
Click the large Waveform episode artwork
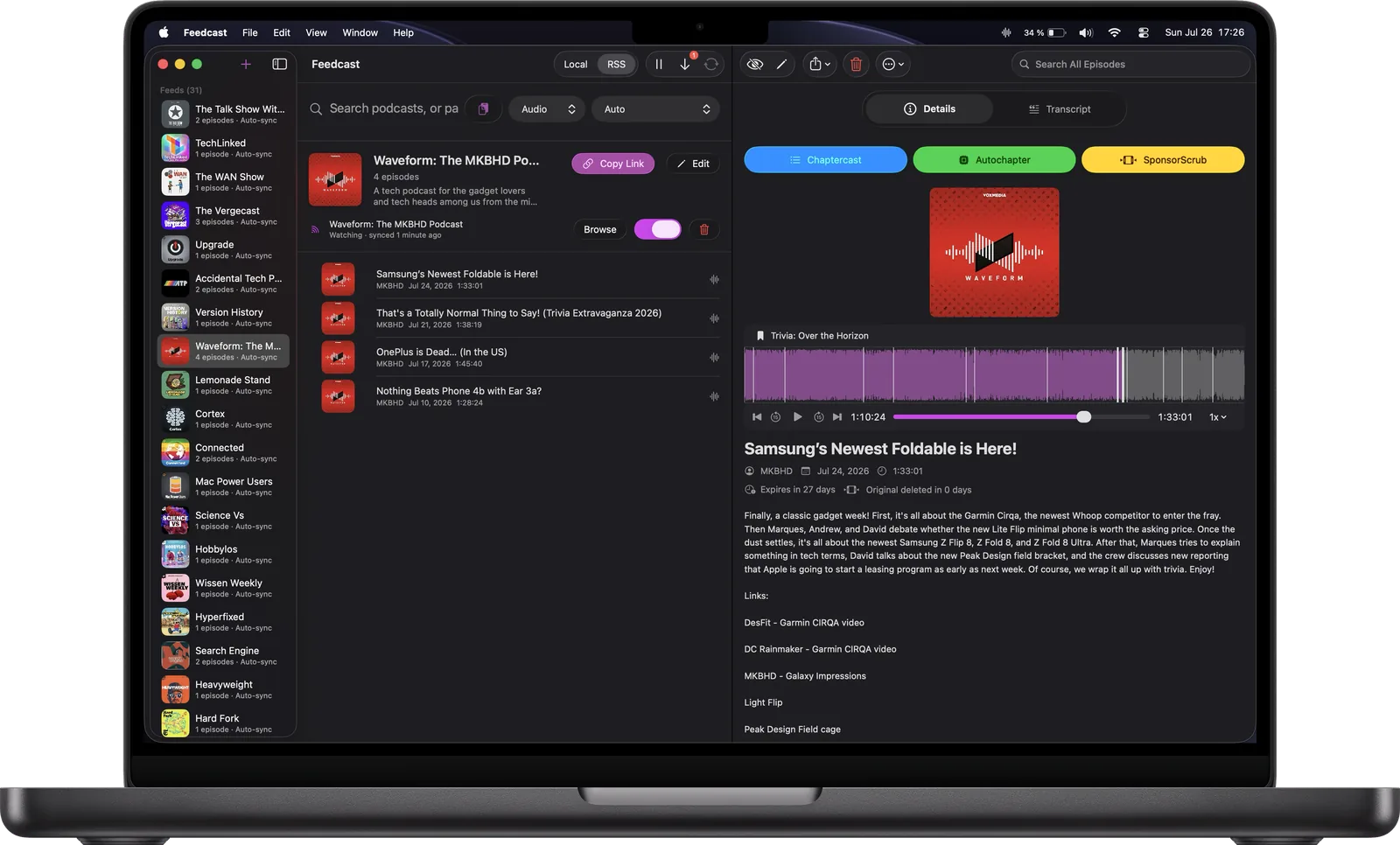[994, 252]
